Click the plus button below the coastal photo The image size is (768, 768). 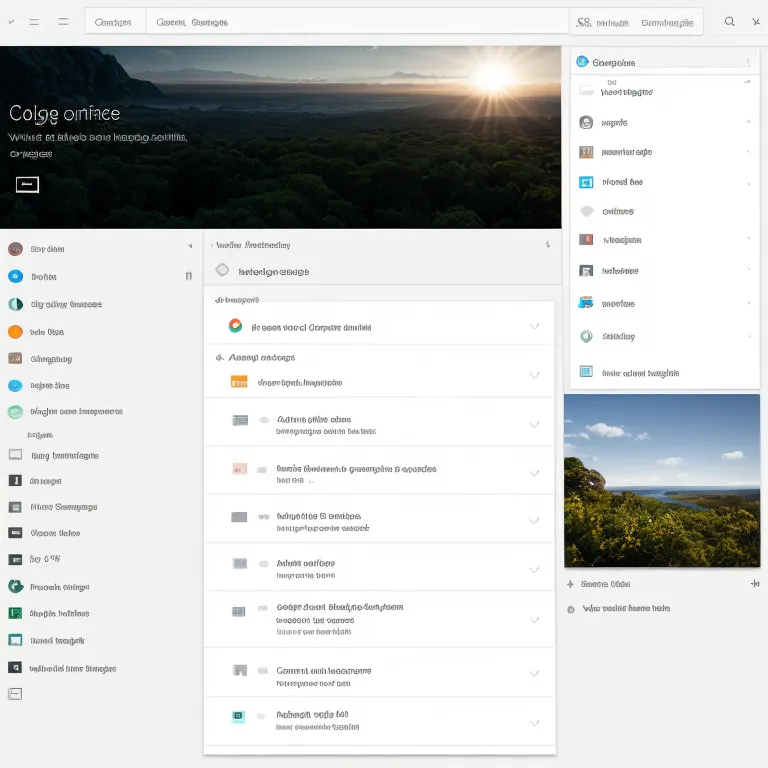tap(754, 584)
